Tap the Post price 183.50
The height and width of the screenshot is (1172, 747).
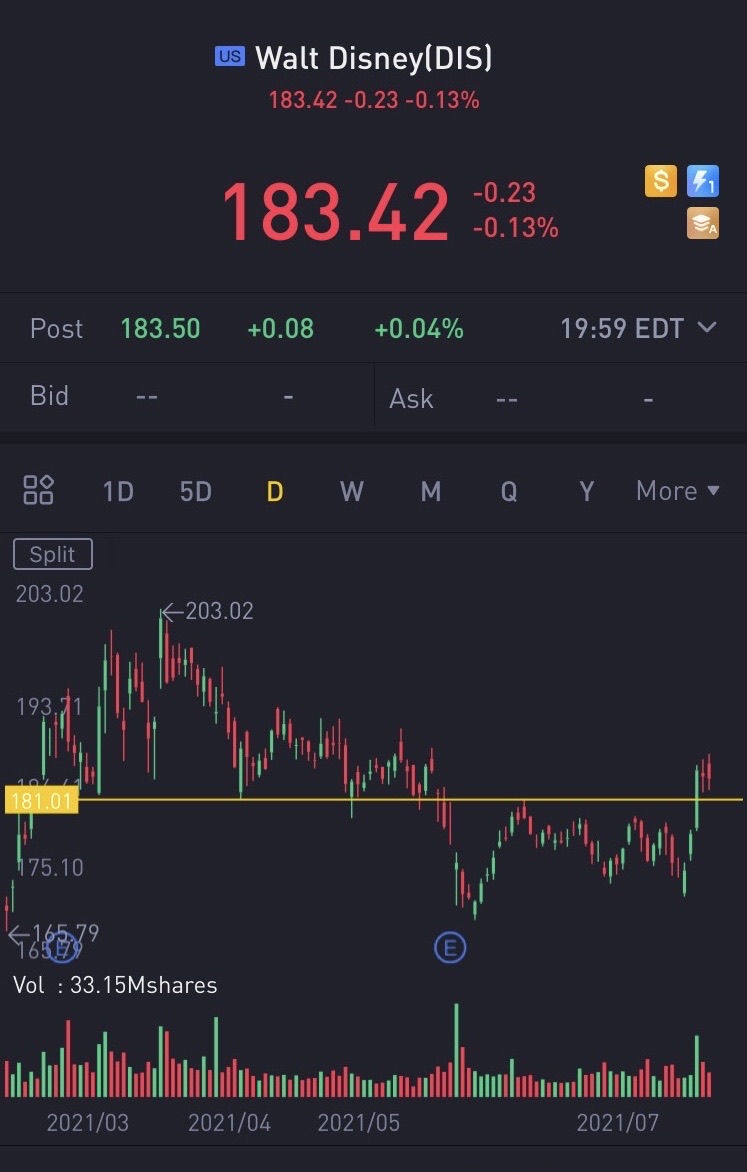161,329
